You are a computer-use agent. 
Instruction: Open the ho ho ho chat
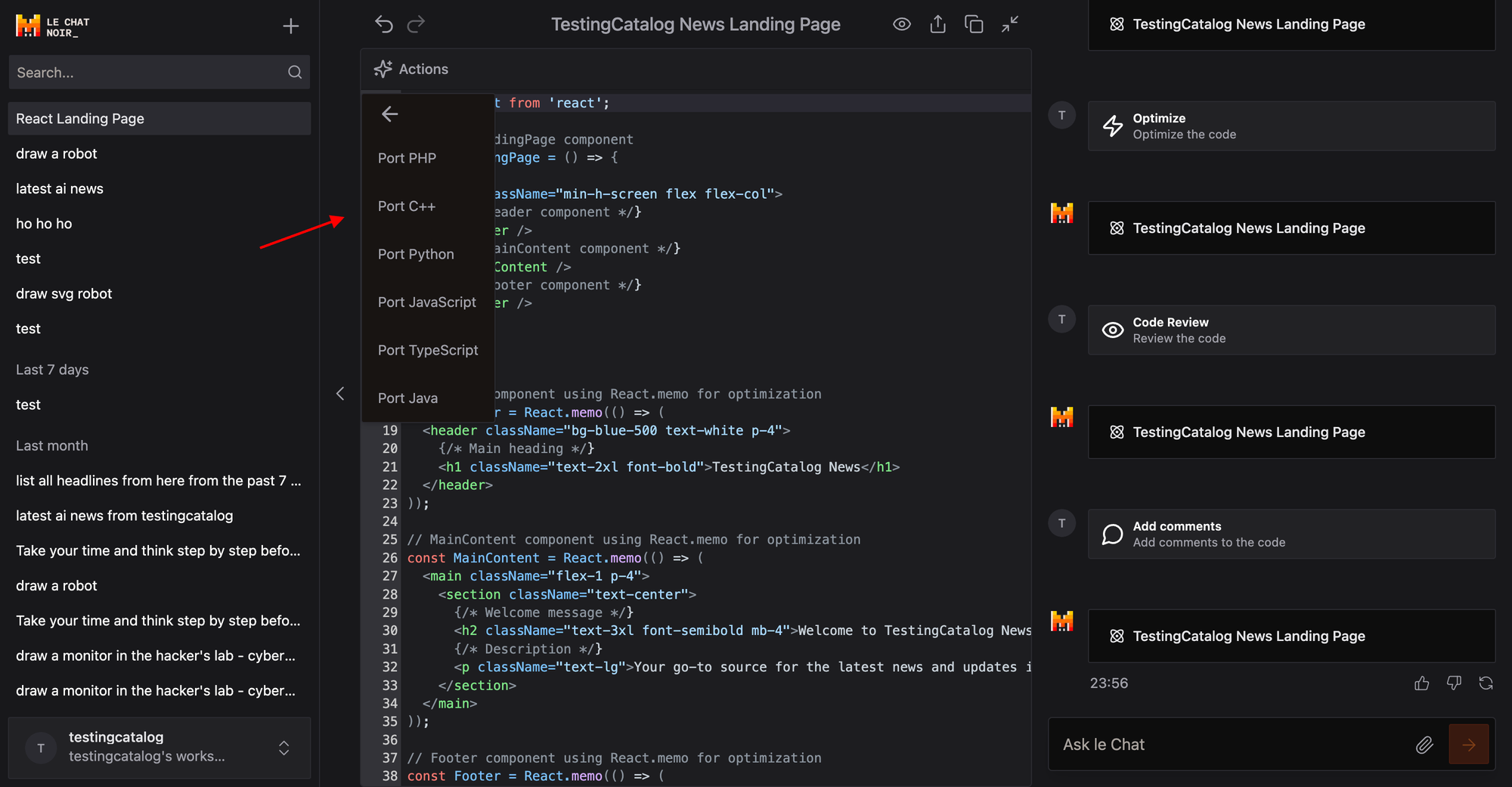pos(159,224)
